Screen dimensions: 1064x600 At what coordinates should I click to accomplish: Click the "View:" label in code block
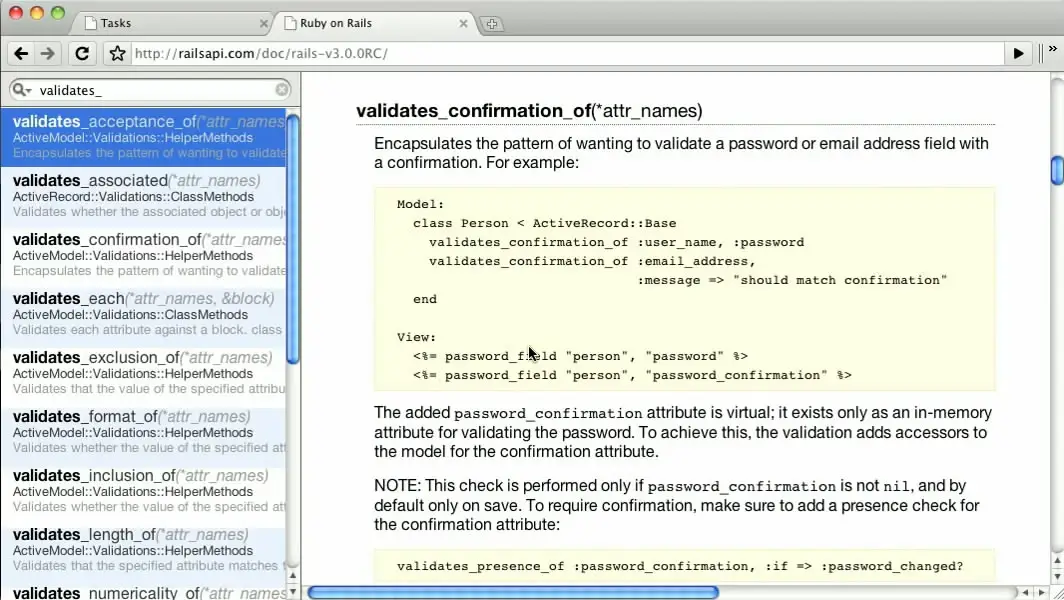[417, 337]
